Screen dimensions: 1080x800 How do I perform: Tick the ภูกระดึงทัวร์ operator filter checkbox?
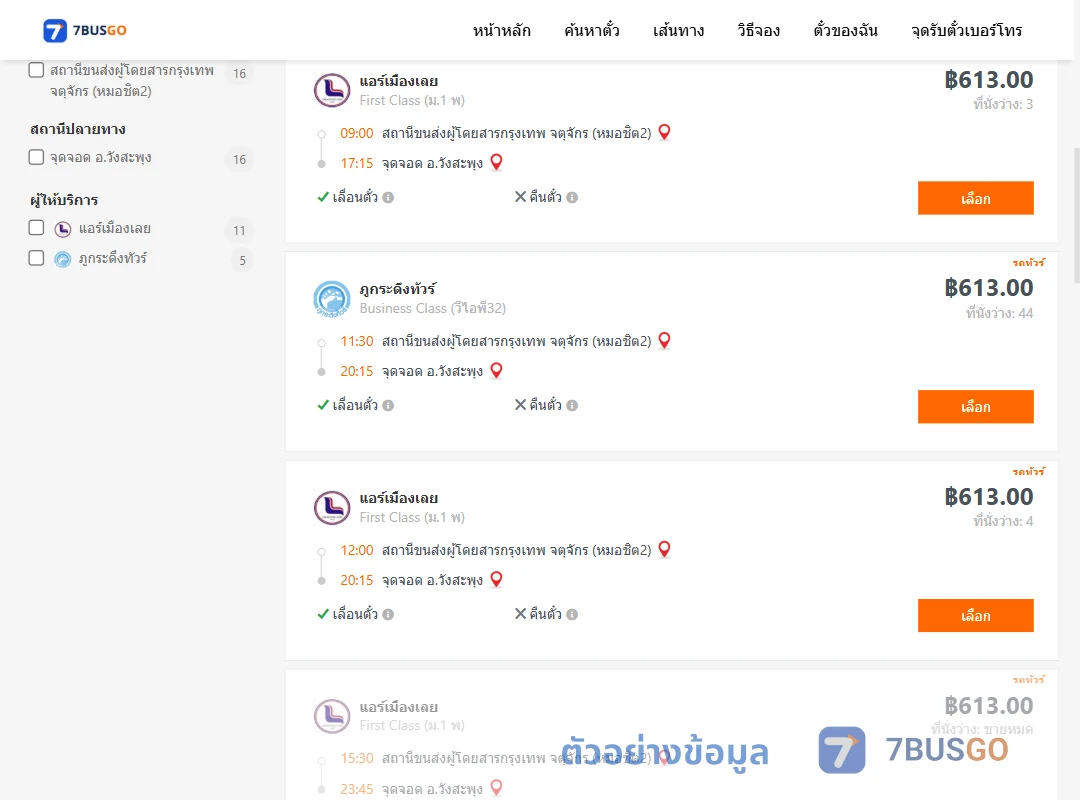(x=37, y=258)
